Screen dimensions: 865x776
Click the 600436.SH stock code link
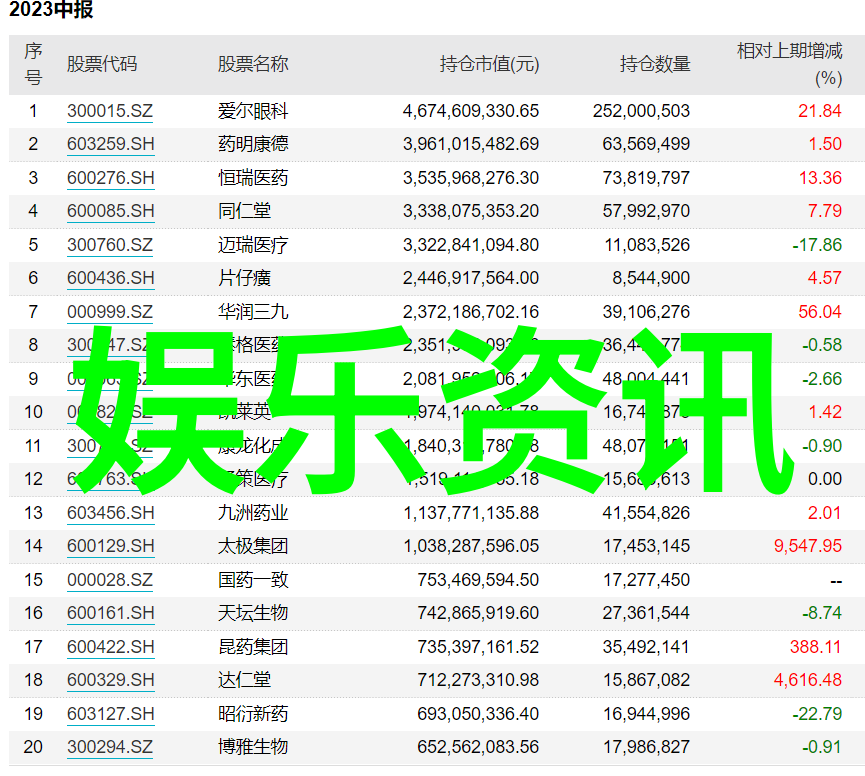[x=110, y=278]
